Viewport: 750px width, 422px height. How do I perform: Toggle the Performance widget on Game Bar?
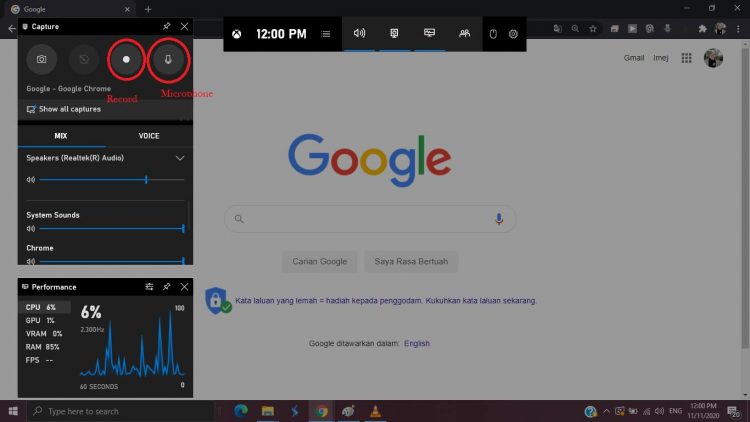pyautogui.click(x=430, y=33)
